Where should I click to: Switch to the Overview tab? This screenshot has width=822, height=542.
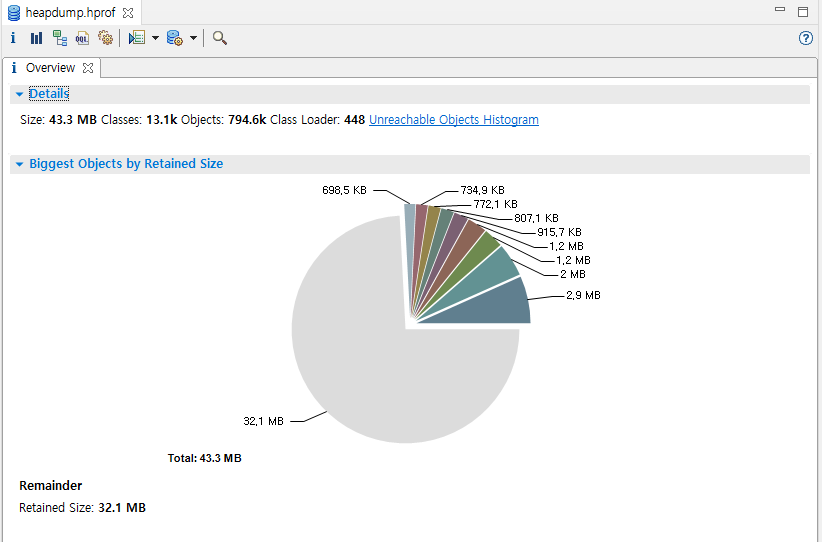[x=49, y=68]
